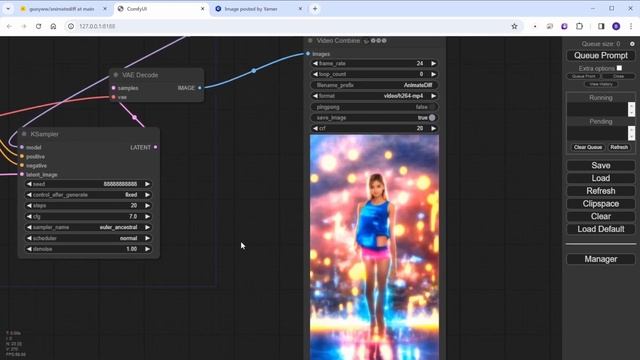Collapse the Video Combine node via its dot
Image resolution: width=640 pixels, height=360 pixels.
point(310,40)
